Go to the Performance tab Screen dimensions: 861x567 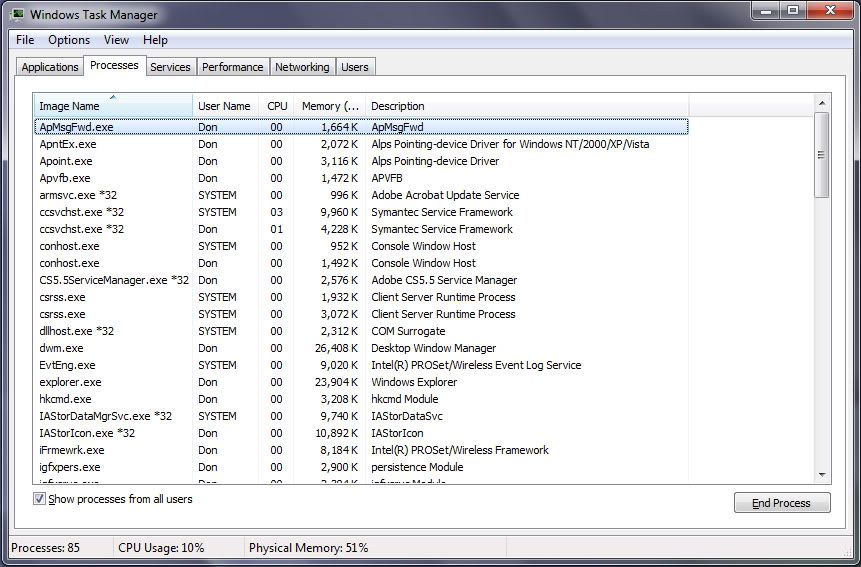click(233, 67)
